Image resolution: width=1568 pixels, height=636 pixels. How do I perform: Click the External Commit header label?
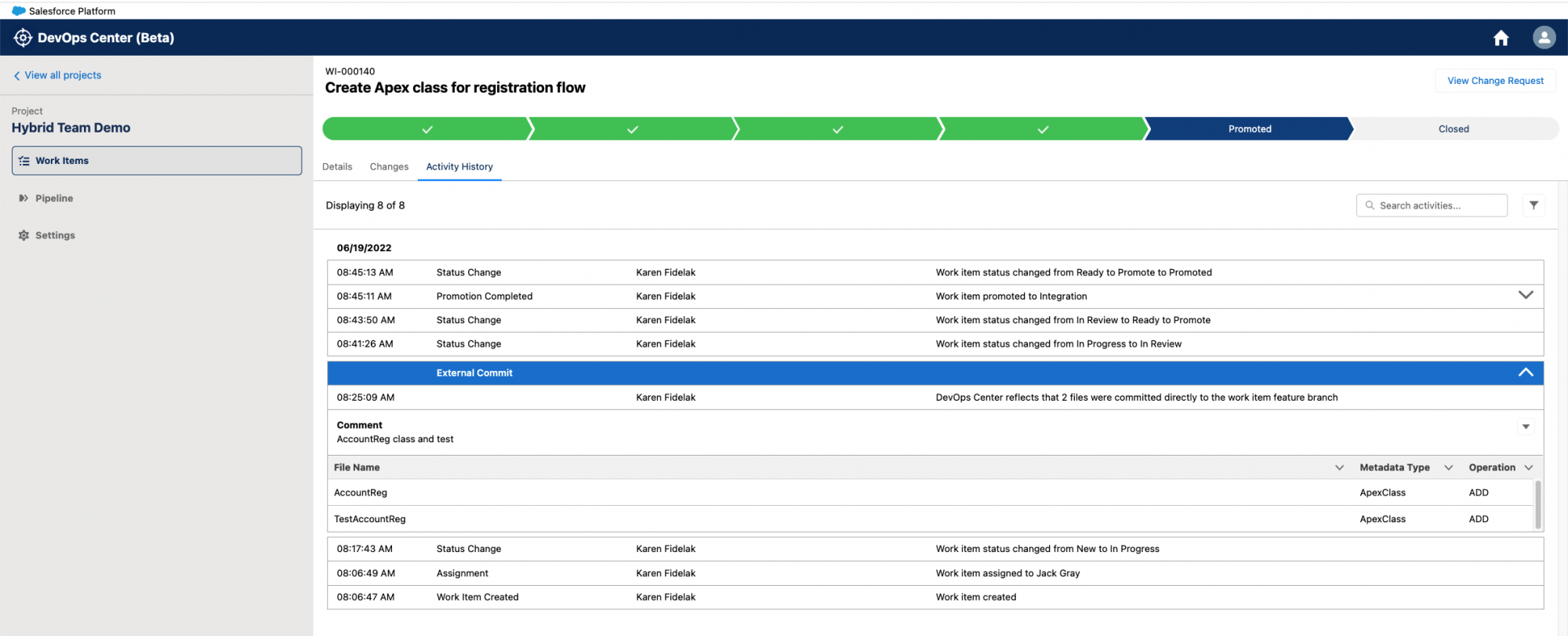point(474,373)
